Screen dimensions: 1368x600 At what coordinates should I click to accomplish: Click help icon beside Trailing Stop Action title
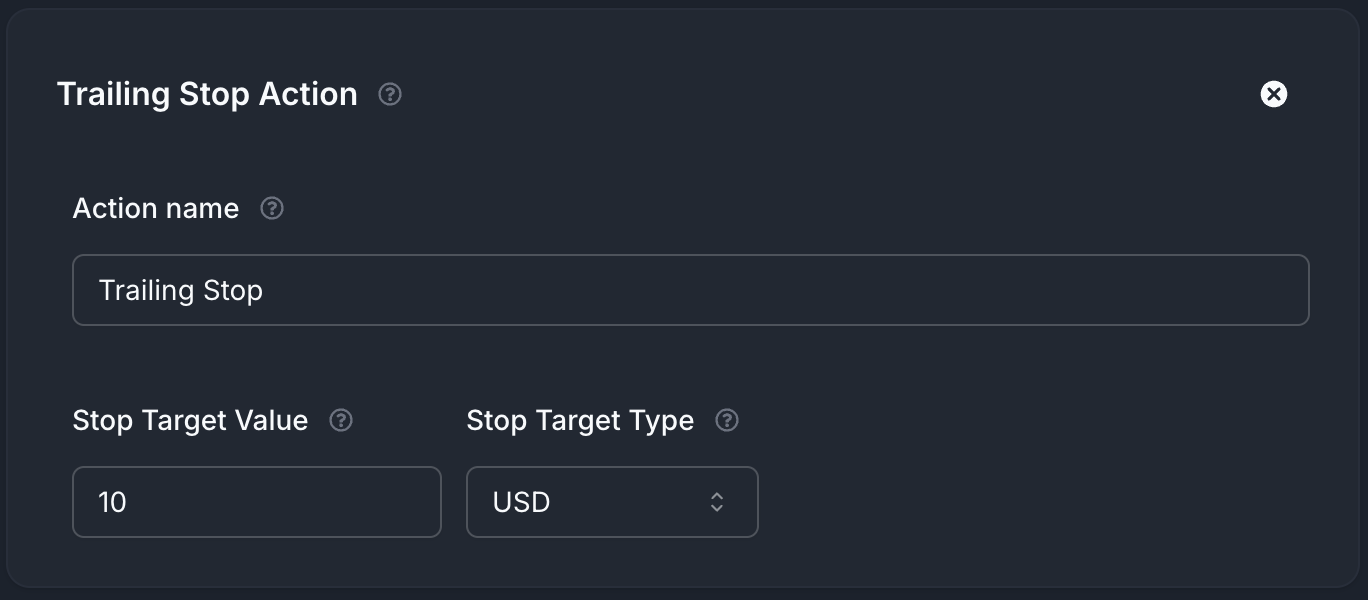tap(390, 94)
